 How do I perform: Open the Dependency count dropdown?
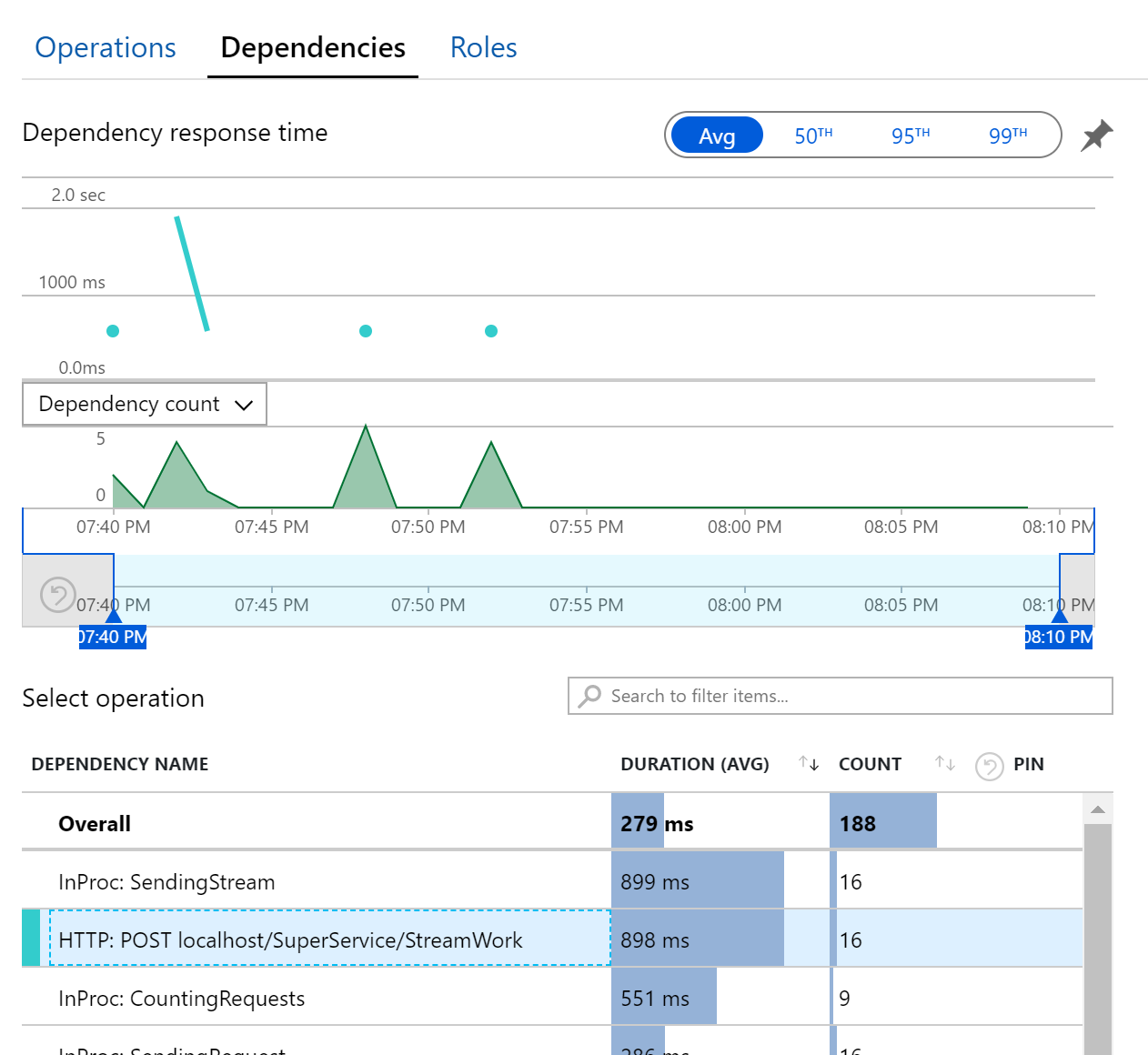[145, 404]
